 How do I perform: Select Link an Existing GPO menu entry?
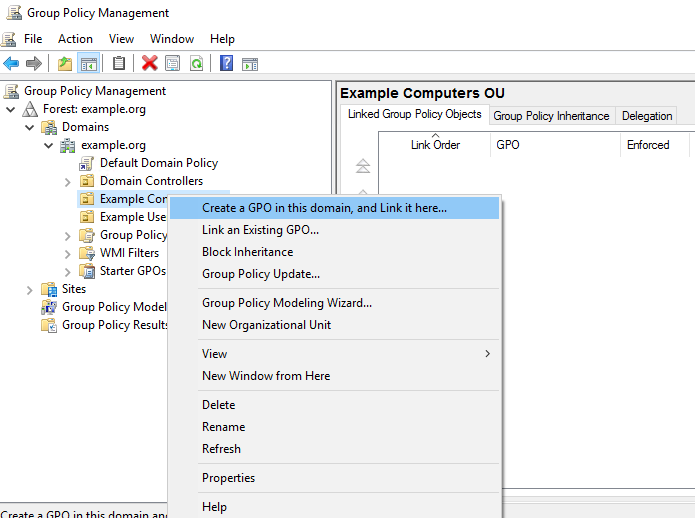click(x=260, y=230)
